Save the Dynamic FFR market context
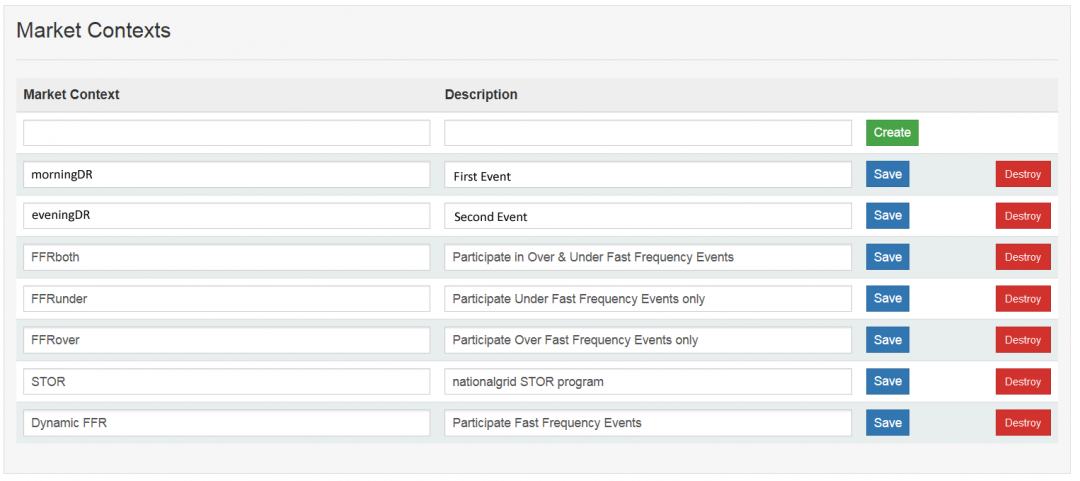The width and height of the screenshot is (1080, 481). [x=887, y=423]
